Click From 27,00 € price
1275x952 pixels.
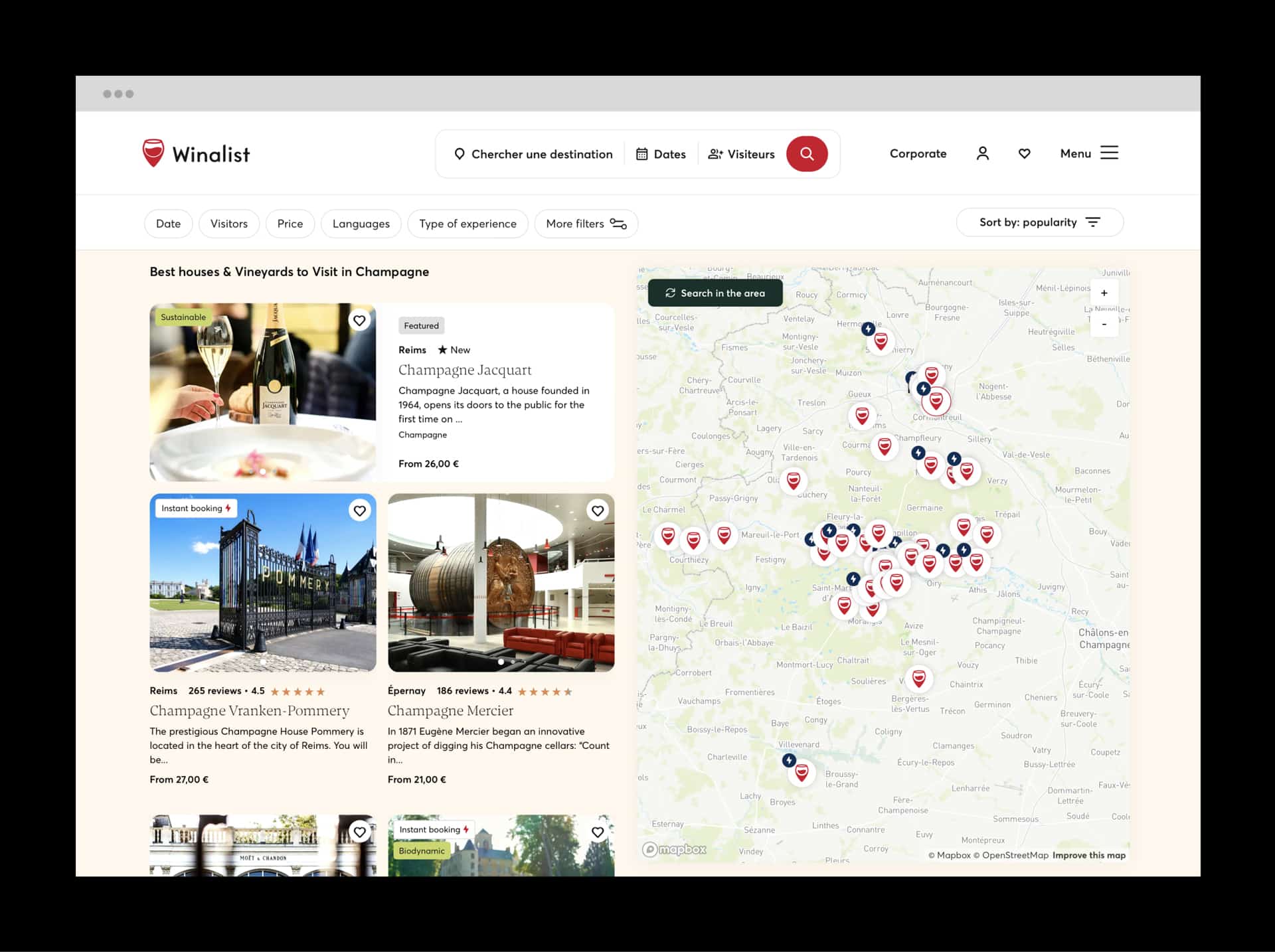point(179,779)
